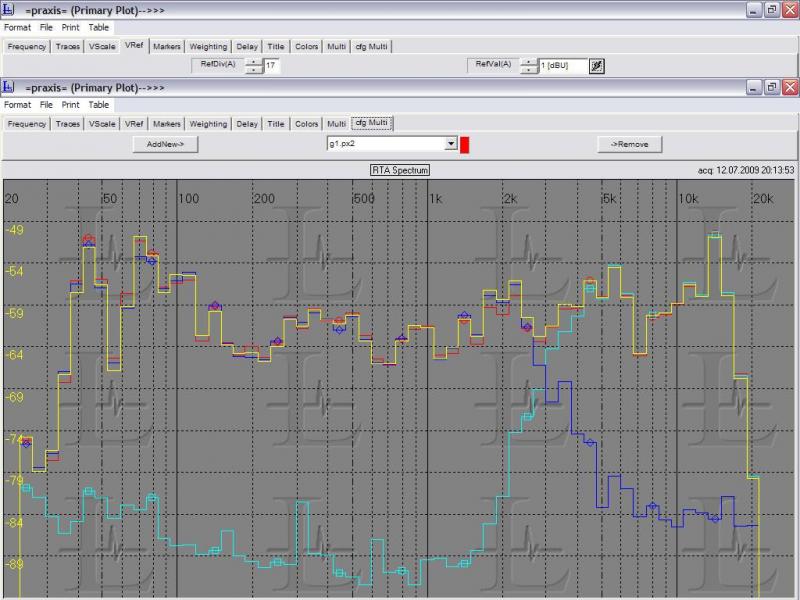Click the AddNew-> button

165,144
